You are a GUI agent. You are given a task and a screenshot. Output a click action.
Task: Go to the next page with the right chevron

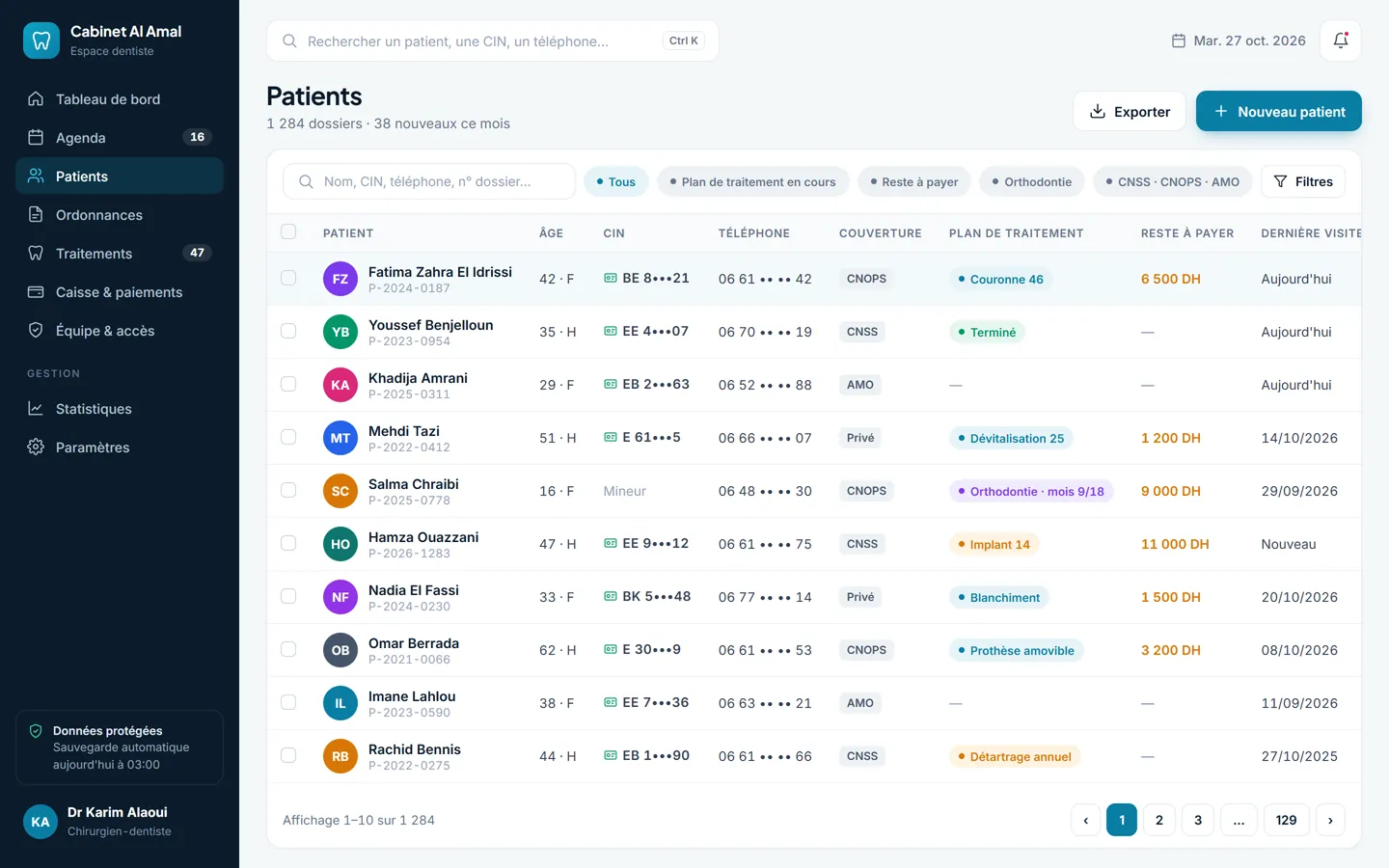tap(1330, 820)
